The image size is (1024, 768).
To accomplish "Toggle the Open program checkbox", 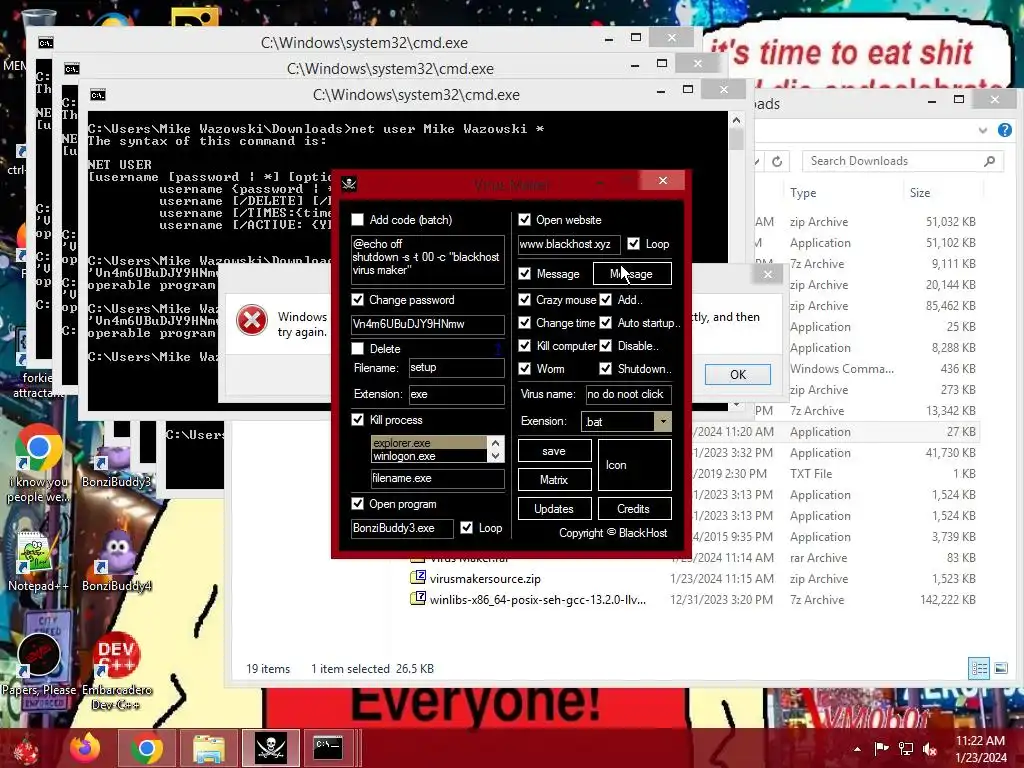I will [x=357, y=504].
